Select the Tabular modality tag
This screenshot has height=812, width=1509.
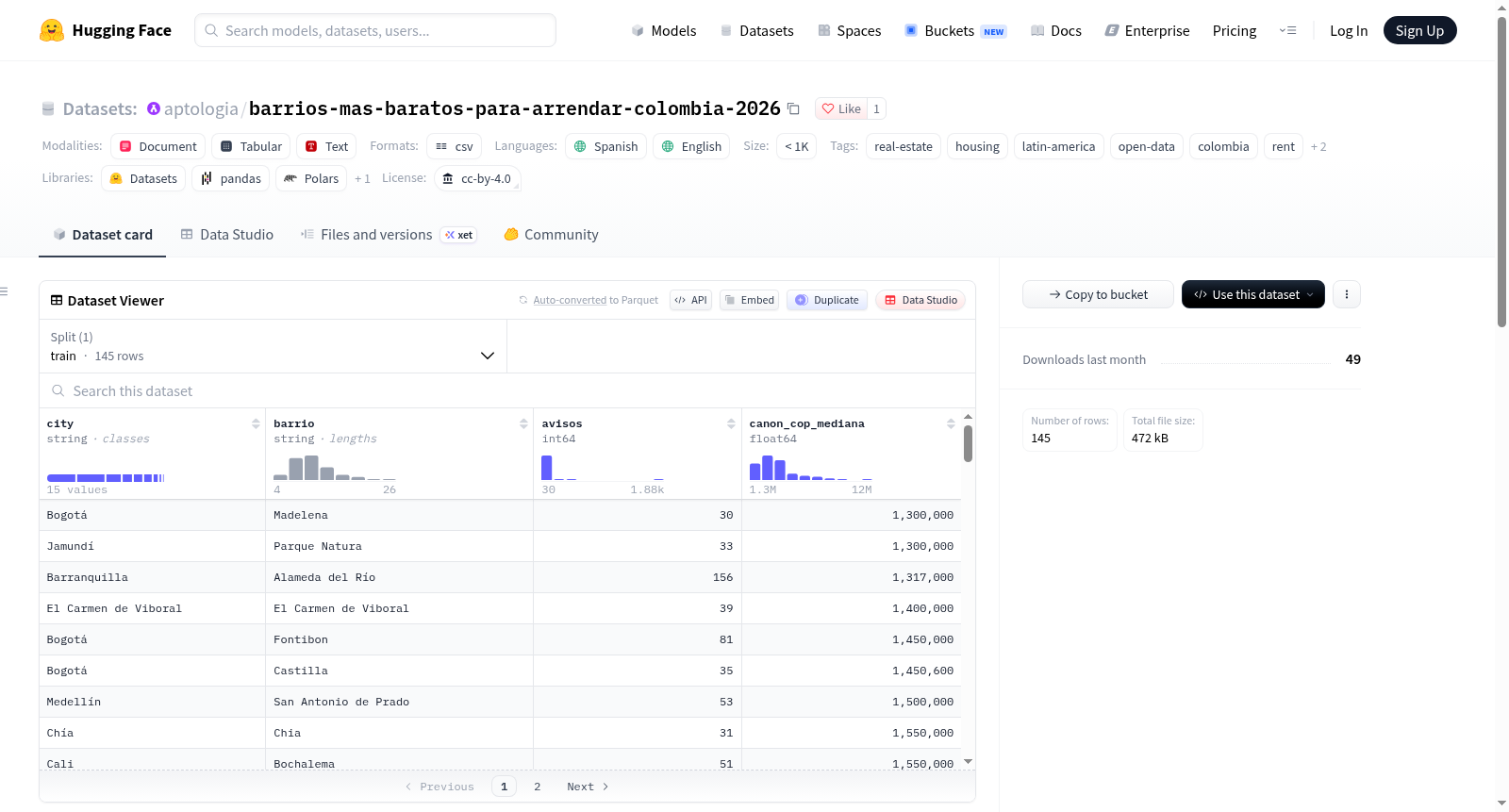pos(251,146)
